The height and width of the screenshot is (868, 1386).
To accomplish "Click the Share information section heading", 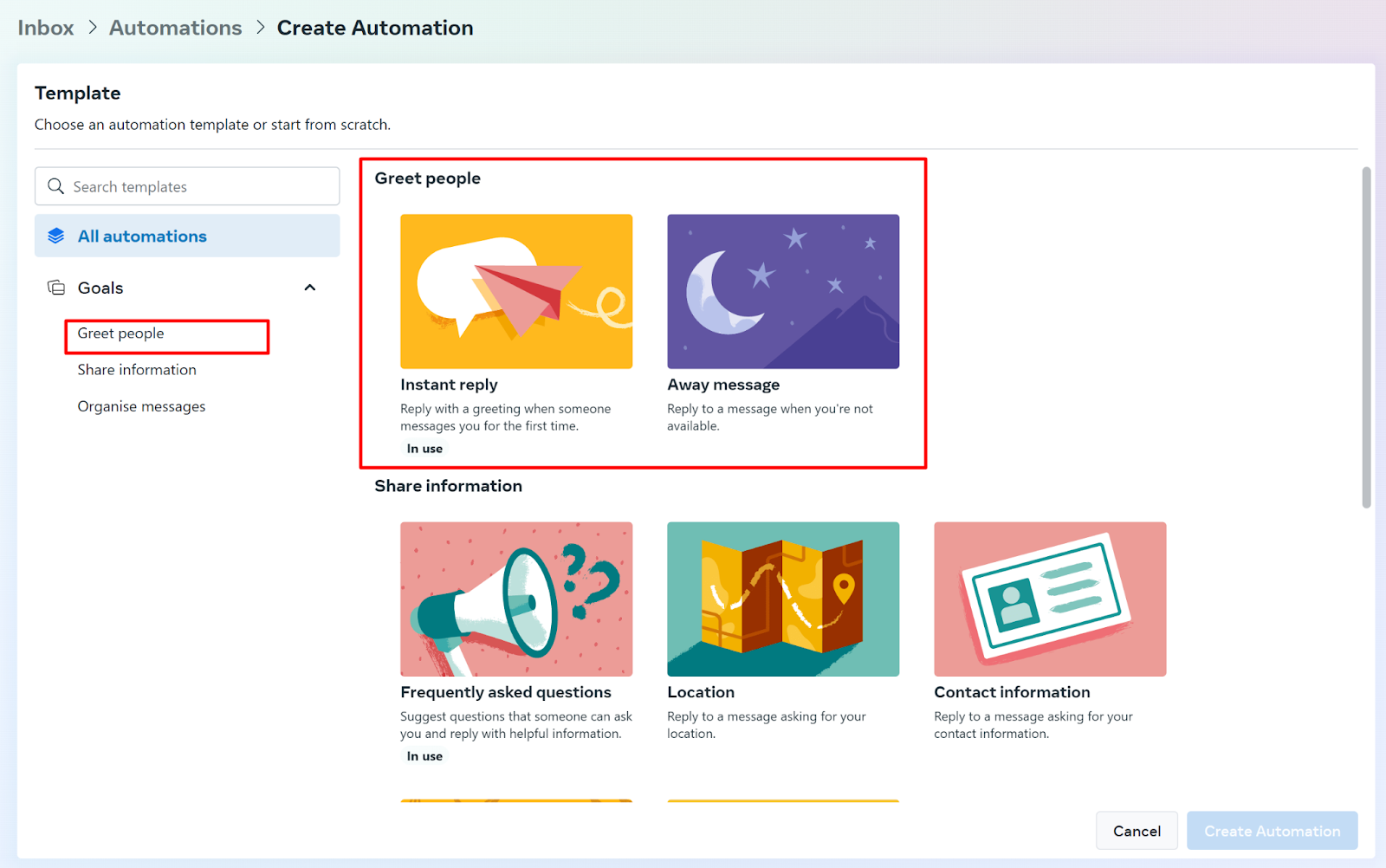I will (448, 486).
